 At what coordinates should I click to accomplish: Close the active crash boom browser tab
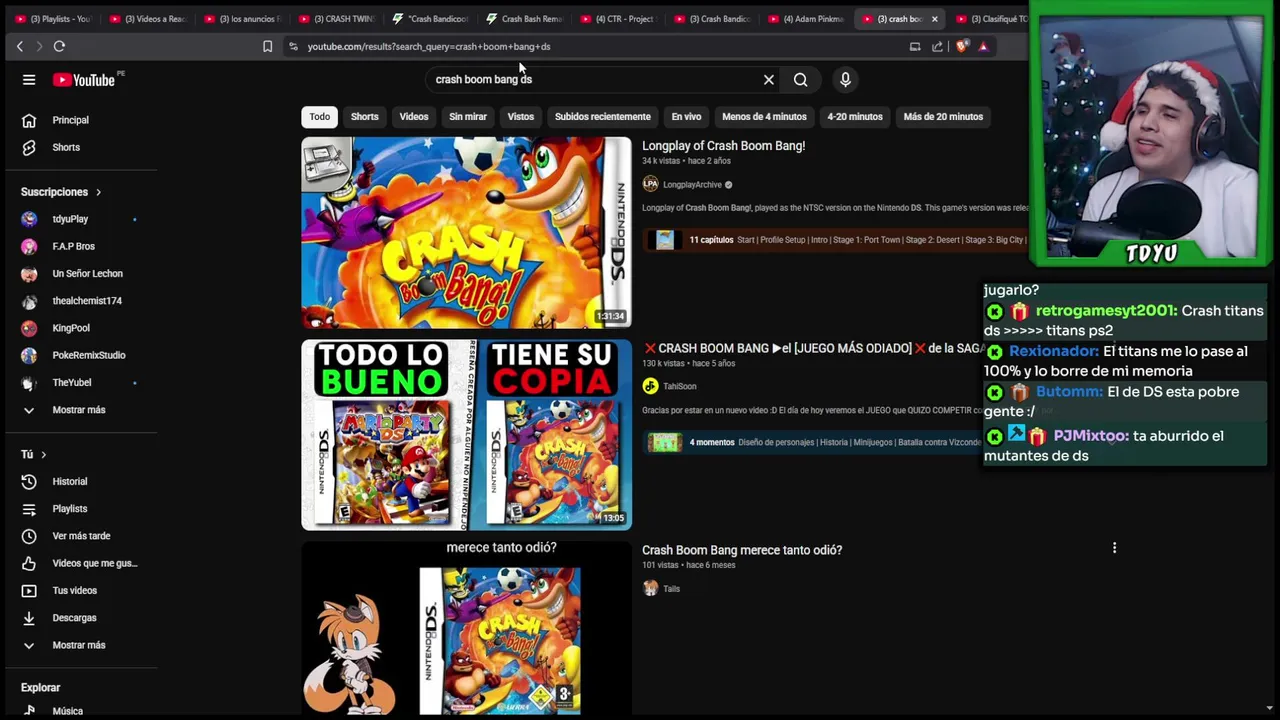tap(935, 19)
